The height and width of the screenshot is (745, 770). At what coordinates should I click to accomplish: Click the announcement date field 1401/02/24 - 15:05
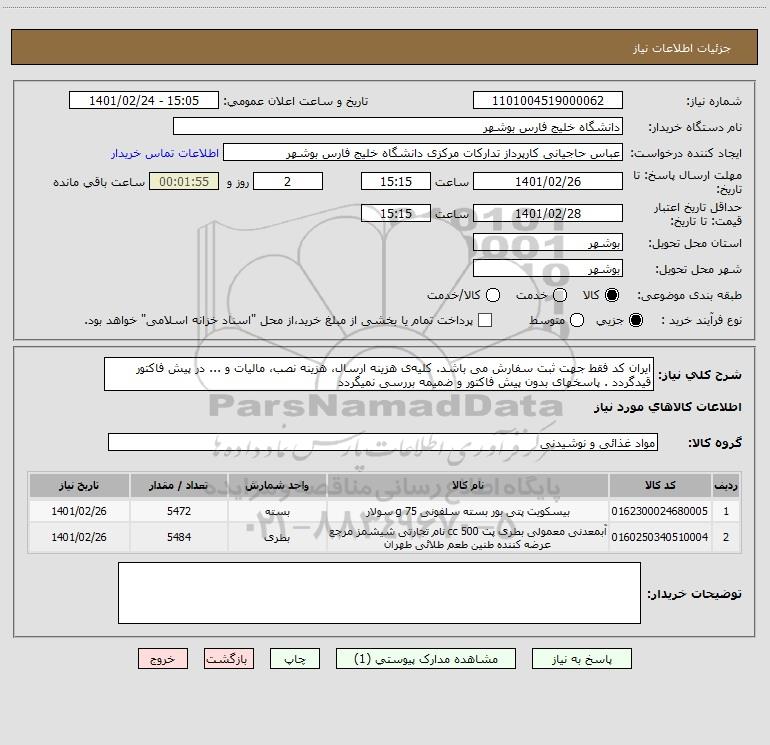pos(144,101)
